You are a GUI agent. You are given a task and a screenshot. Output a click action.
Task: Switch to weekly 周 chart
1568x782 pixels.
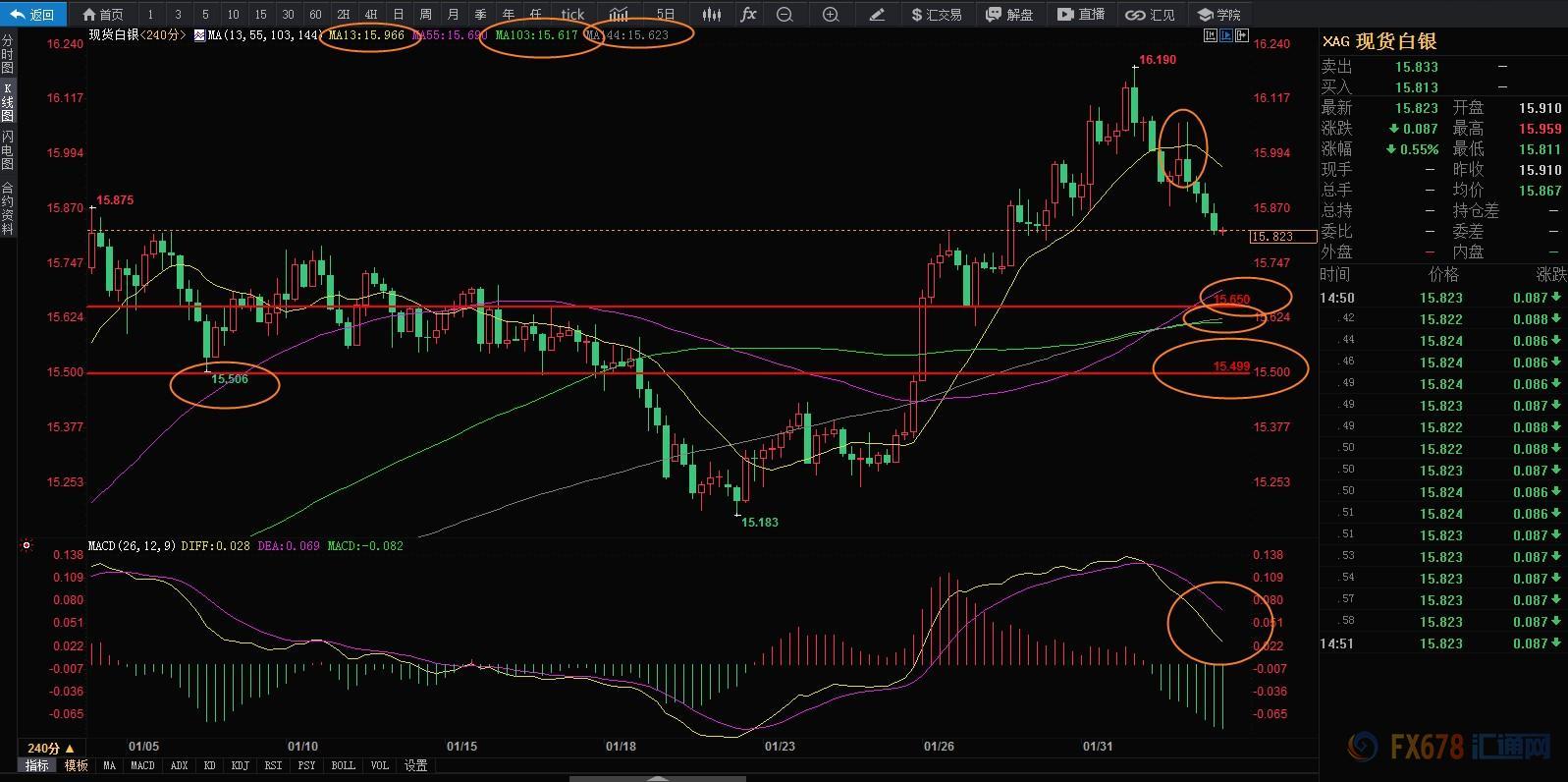(425, 14)
